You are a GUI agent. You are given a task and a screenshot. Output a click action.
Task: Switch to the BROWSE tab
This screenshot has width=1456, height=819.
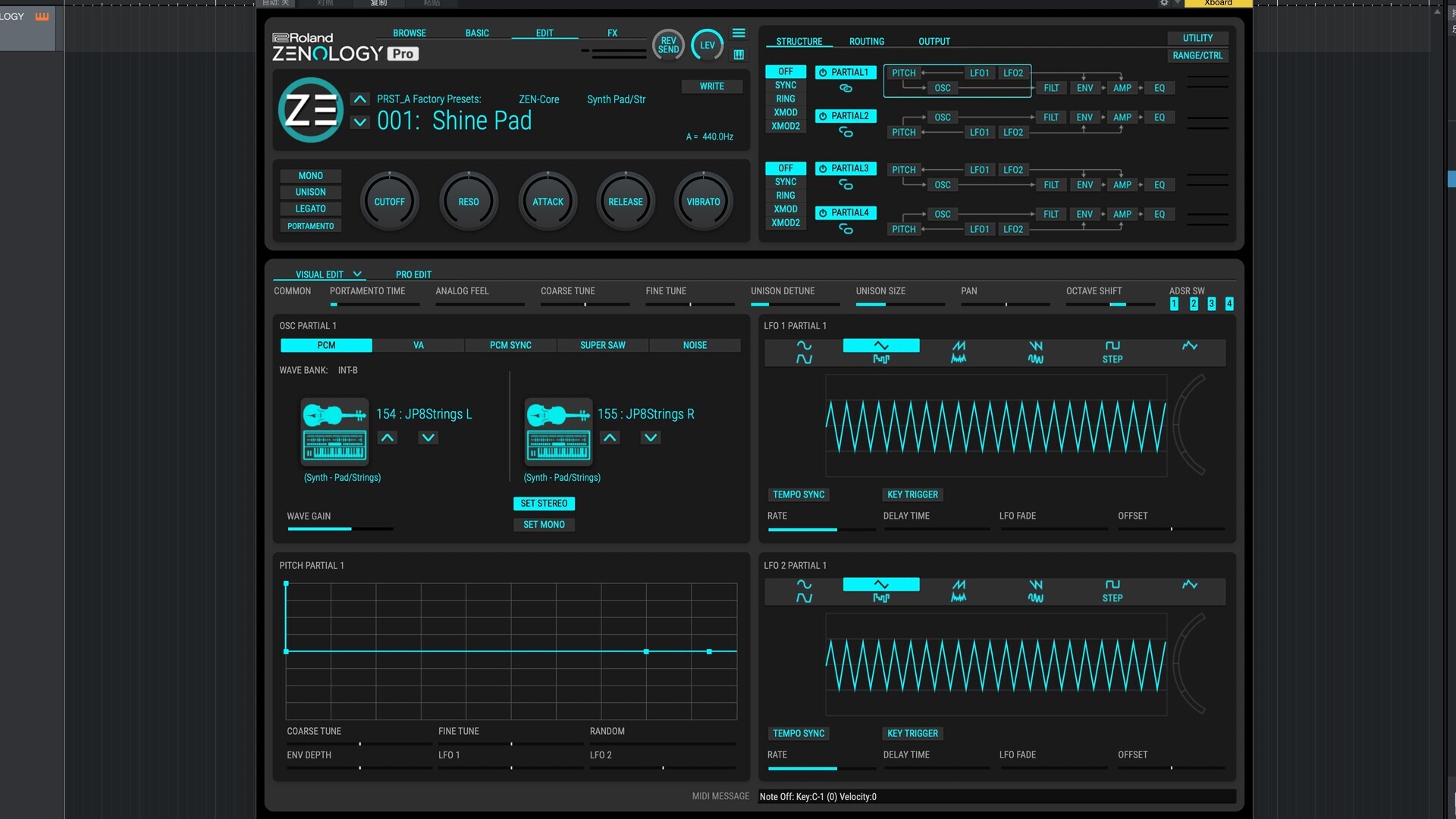pyautogui.click(x=409, y=33)
